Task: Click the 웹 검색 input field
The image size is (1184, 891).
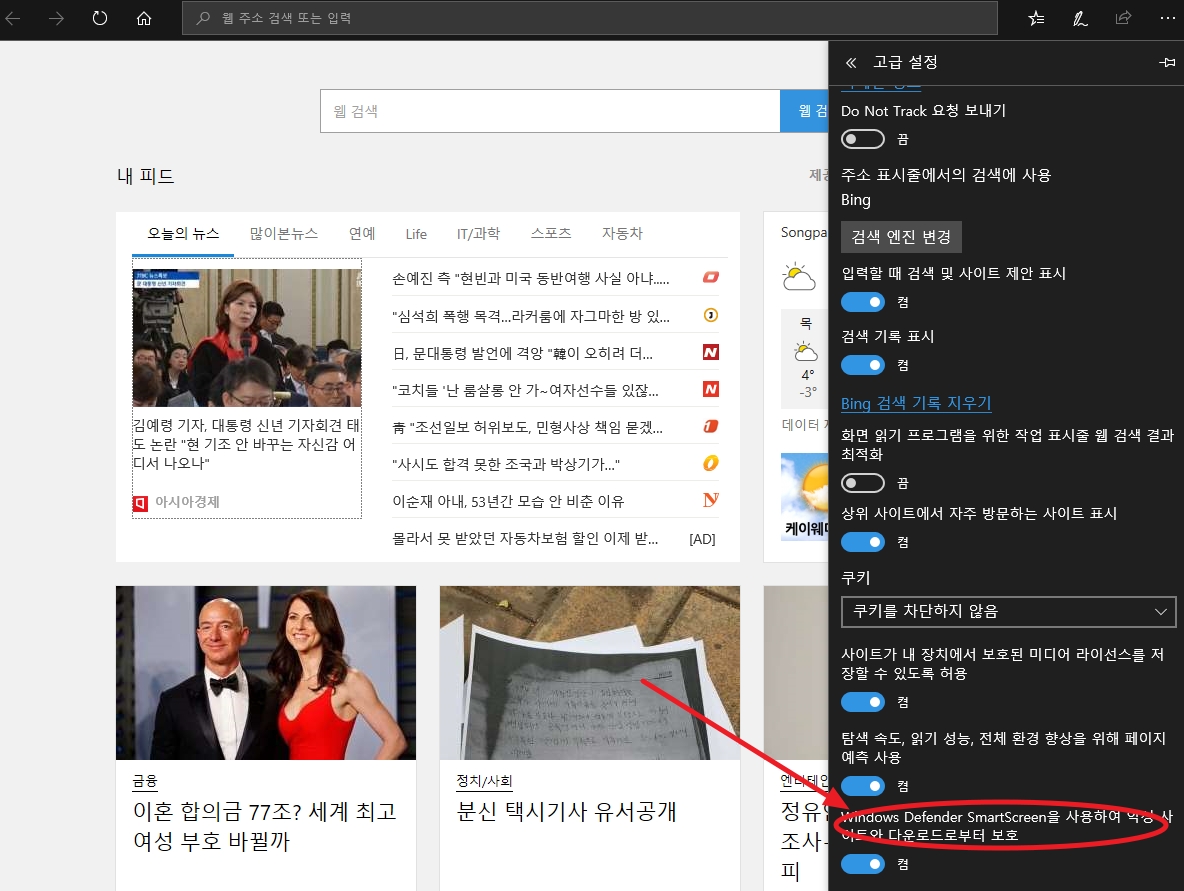Action: (549, 111)
